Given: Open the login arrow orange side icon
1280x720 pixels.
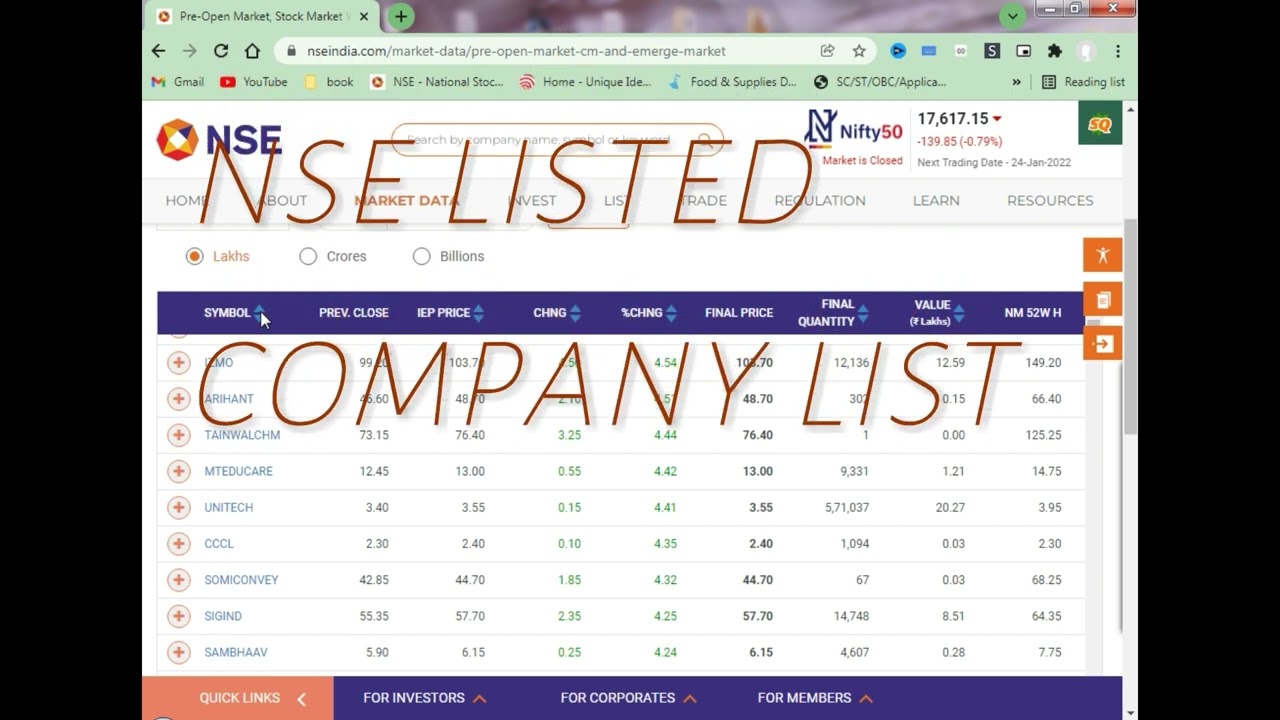Looking at the screenshot, I should coord(1103,344).
